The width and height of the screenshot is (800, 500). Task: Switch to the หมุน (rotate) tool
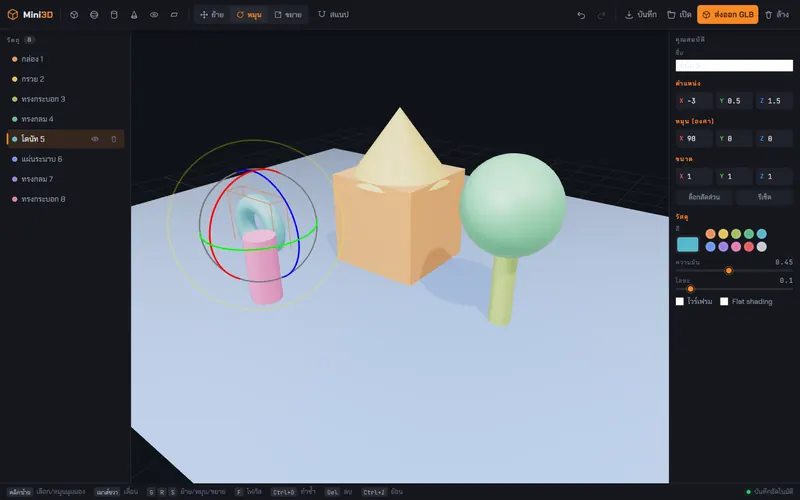coord(249,15)
